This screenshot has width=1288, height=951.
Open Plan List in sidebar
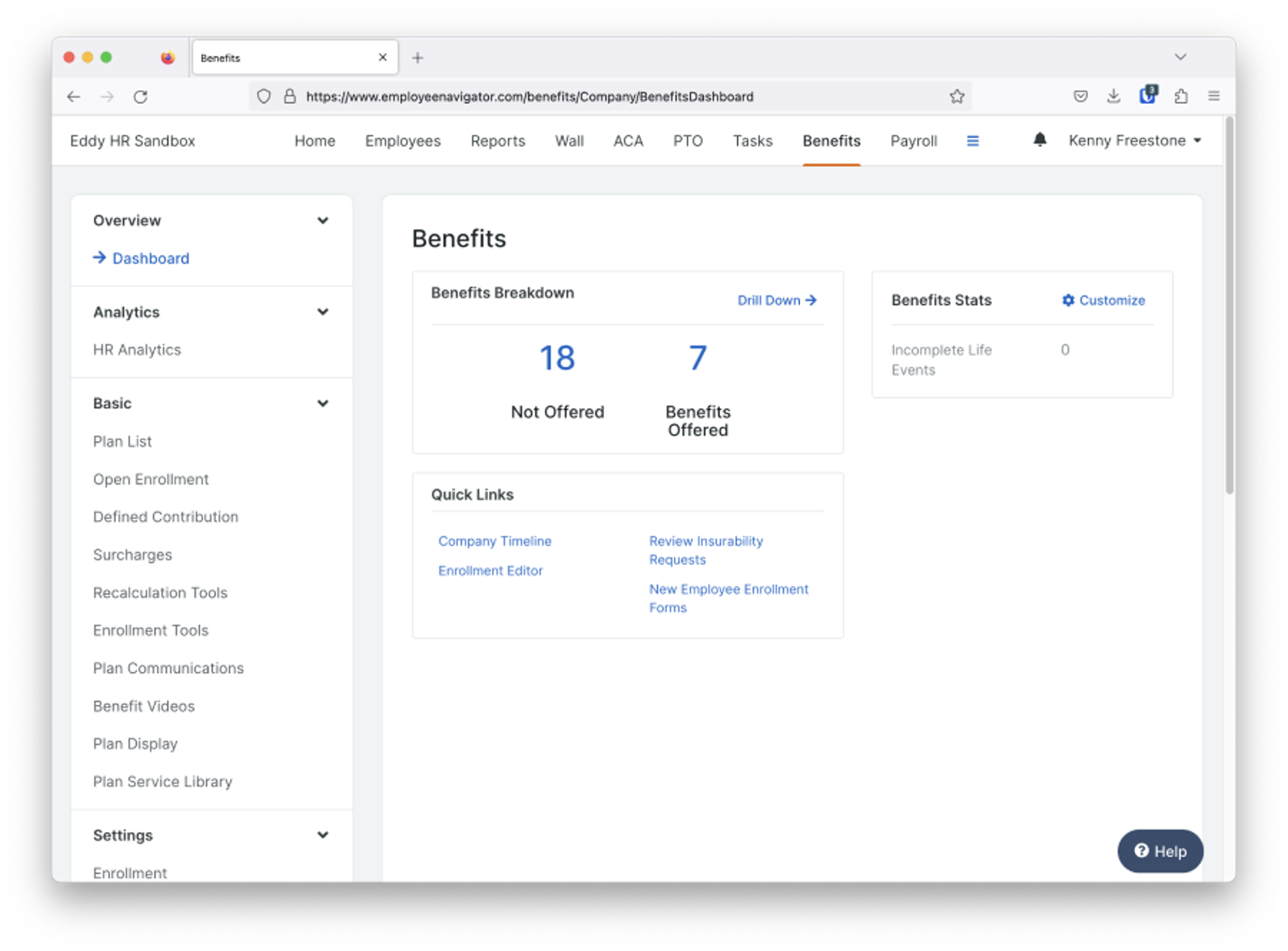point(122,442)
